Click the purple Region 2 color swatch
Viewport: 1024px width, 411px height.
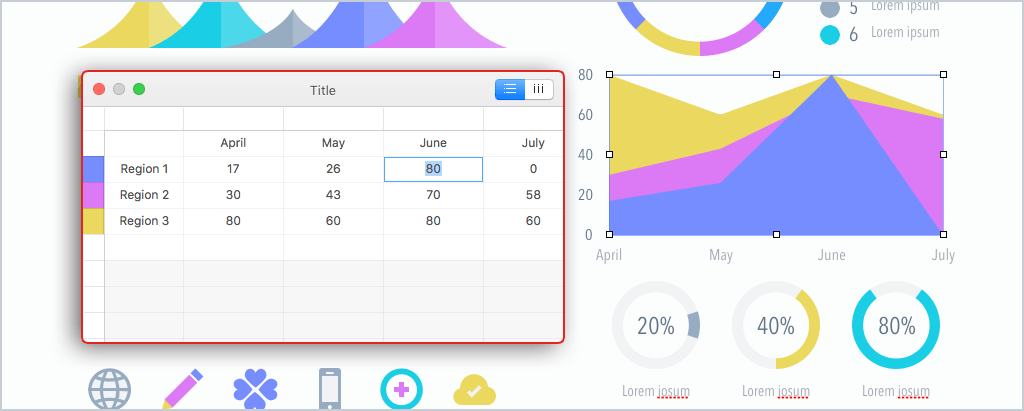(x=93, y=195)
